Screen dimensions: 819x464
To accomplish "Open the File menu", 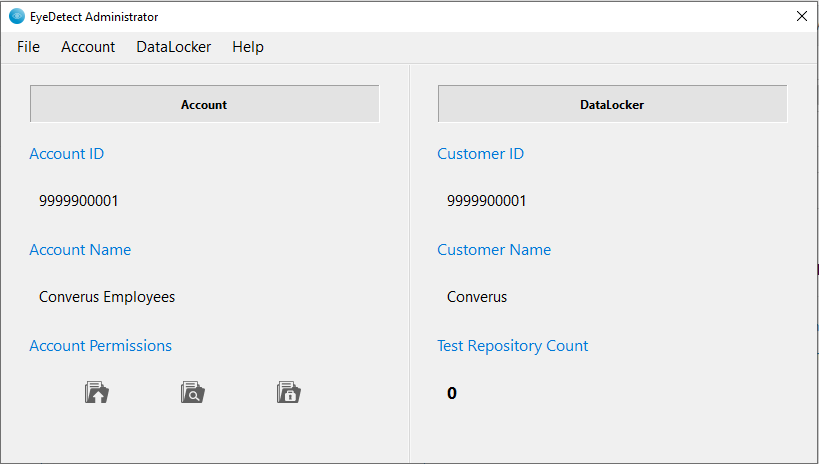I will (x=28, y=47).
